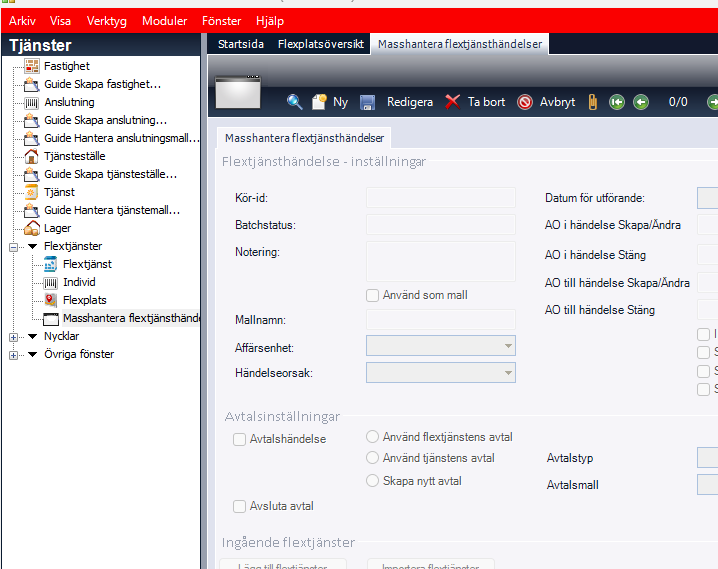Image resolution: width=718 pixels, height=569 pixels.
Task: Open Fastighet in the Tjänster tree
Action: pos(66,66)
